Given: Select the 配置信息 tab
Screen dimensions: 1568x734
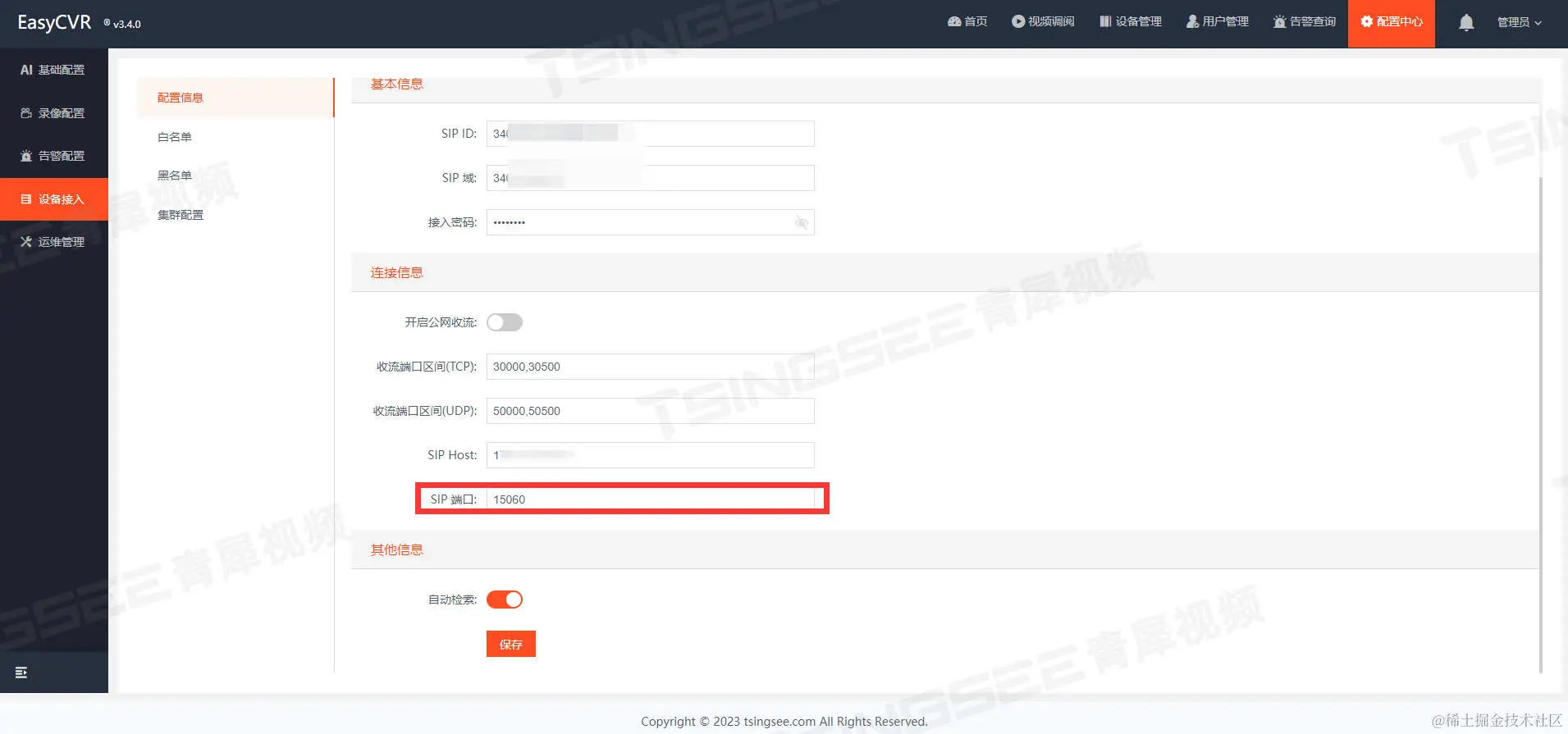Looking at the screenshot, I should [236, 98].
